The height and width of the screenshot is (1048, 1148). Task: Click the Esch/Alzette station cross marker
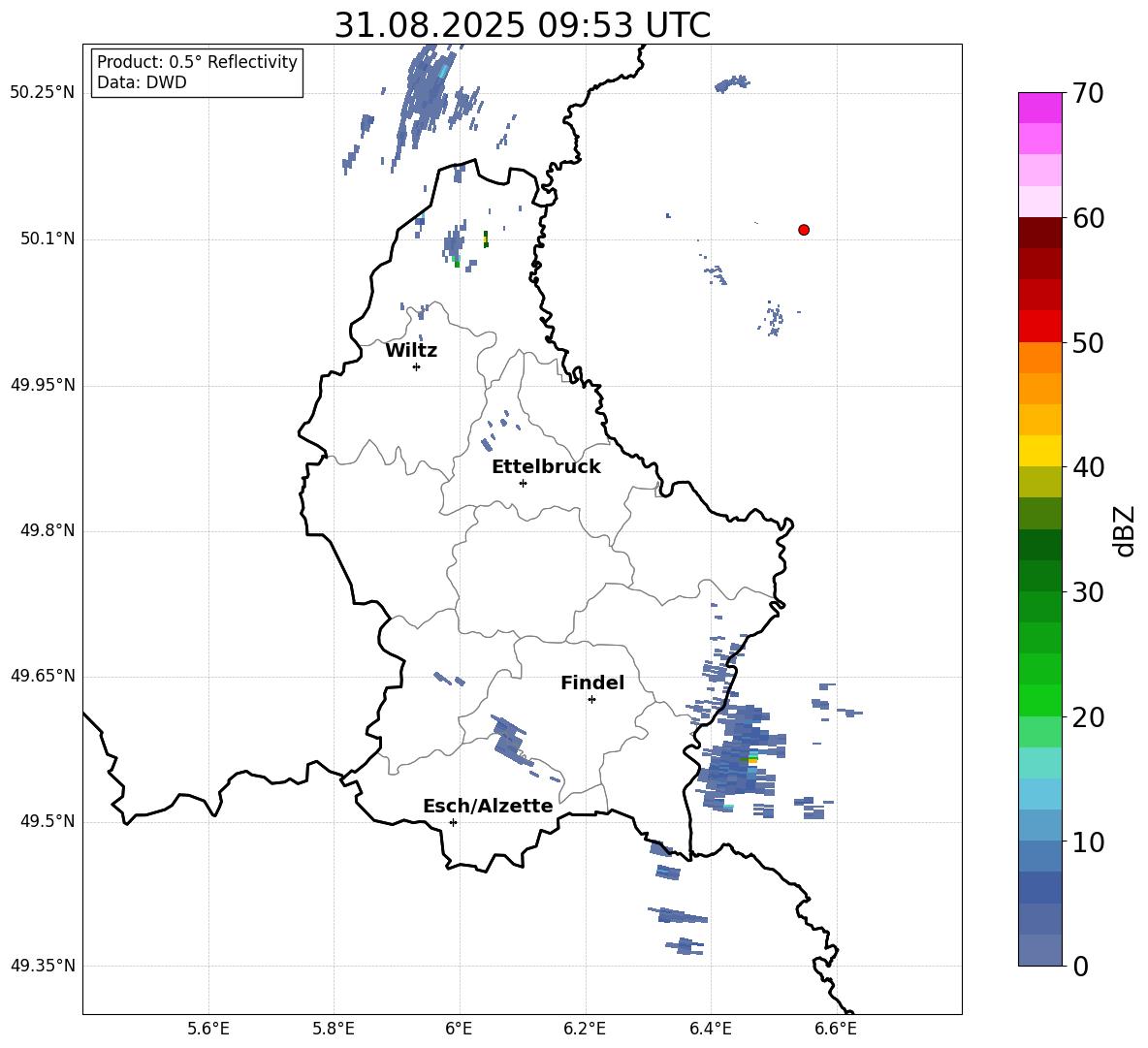453,822
